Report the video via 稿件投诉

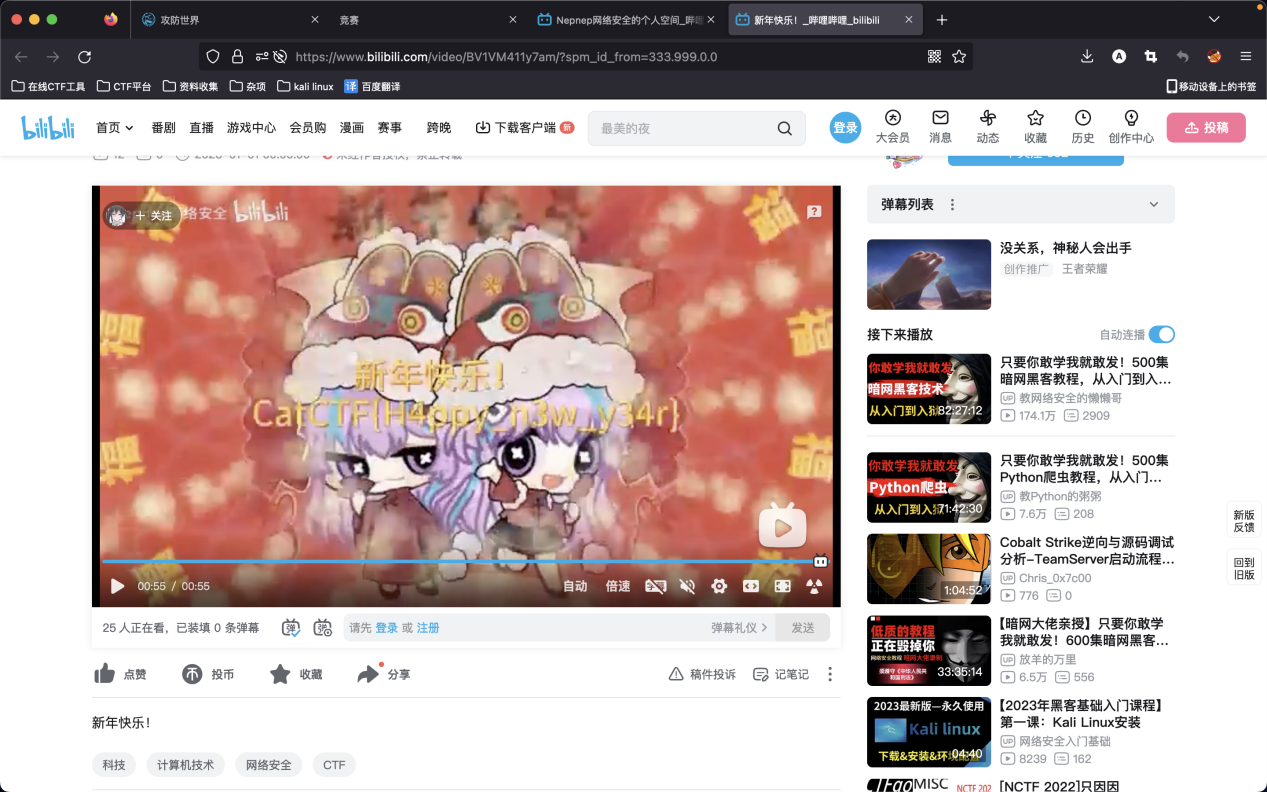(702, 674)
